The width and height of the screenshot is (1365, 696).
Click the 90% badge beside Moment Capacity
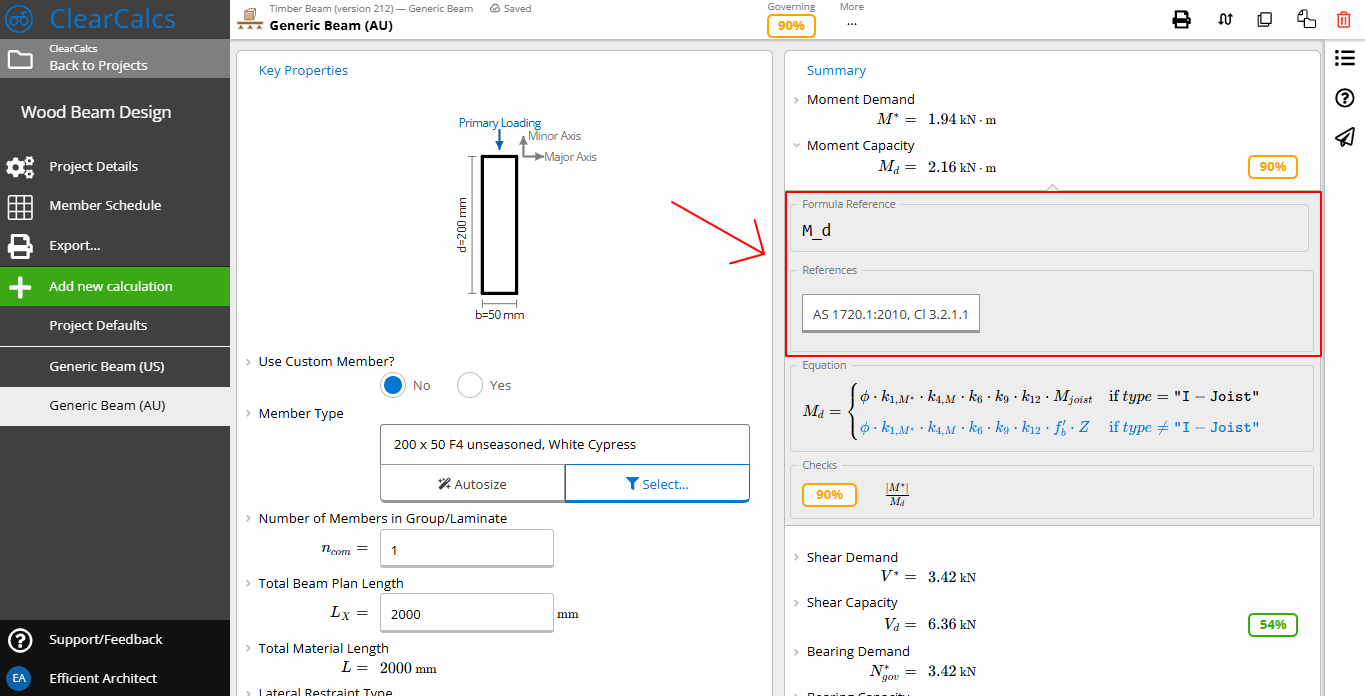tap(1273, 167)
